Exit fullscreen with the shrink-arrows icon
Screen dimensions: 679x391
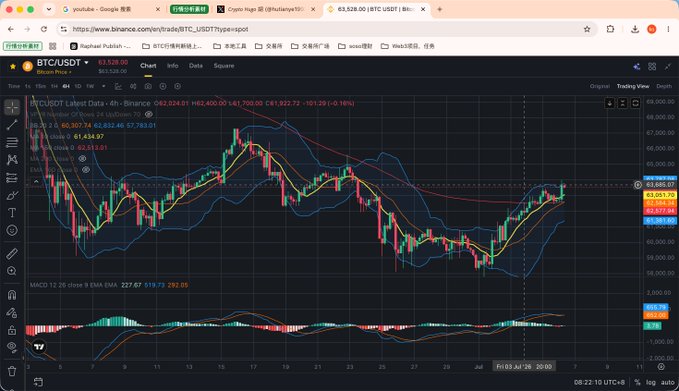click(668, 66)
